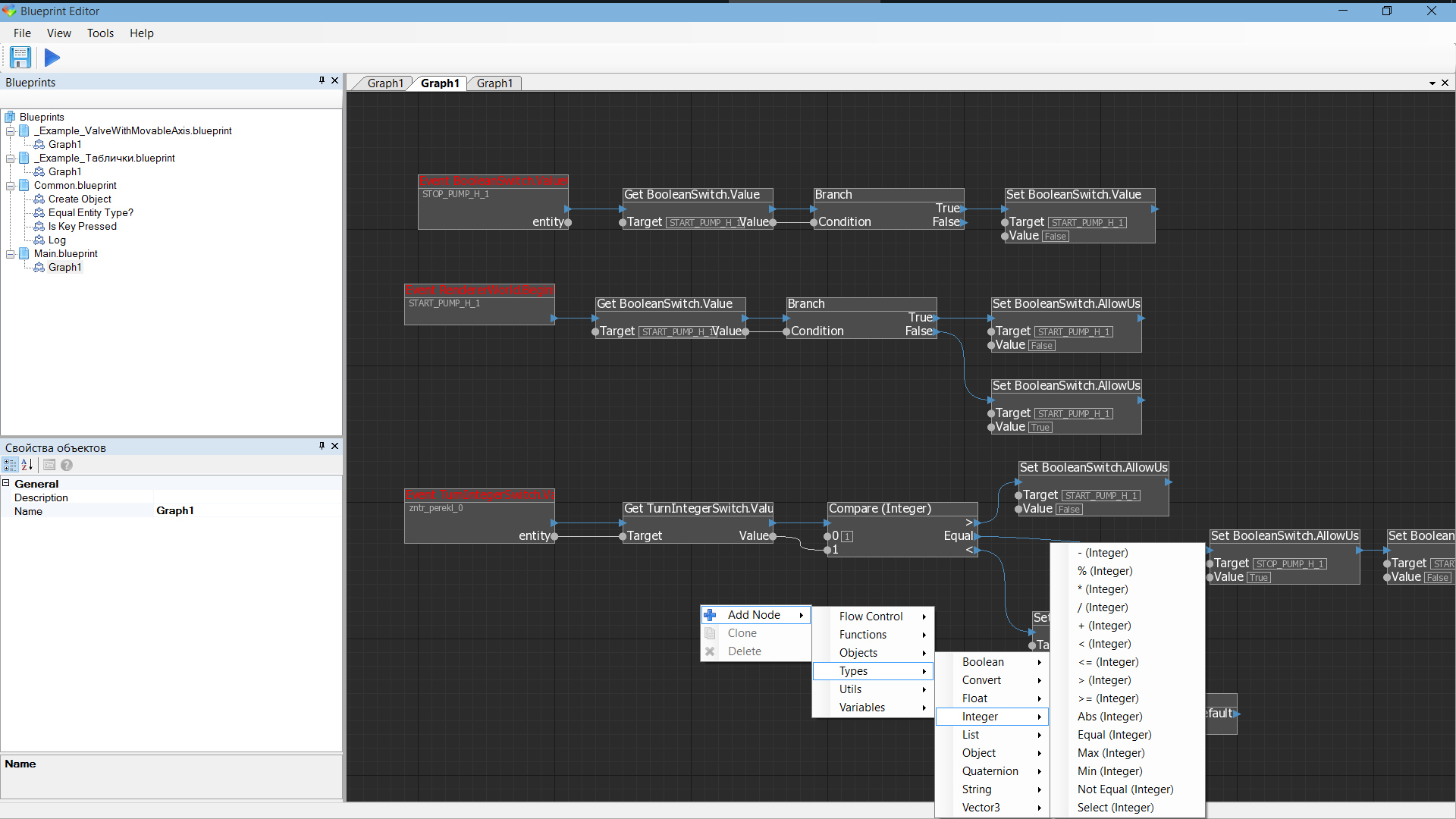Image resolution: width=1456 pixels, height=819 pixels.
Task: Switch properties to categorized view icon
Action: (x=10, y=465)
